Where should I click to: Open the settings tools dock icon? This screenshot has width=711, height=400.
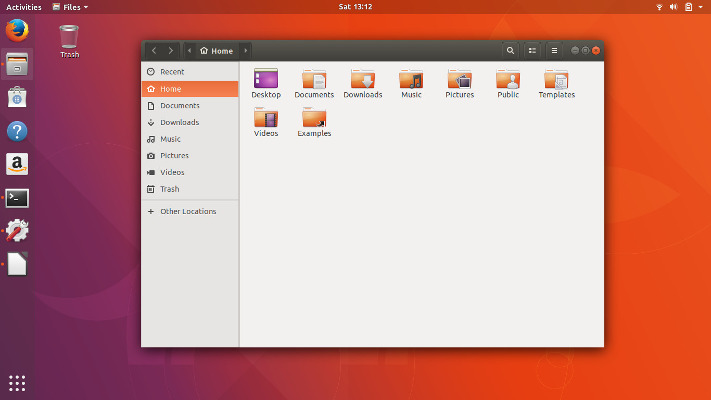pyautogui.click(x=17, y=231)
